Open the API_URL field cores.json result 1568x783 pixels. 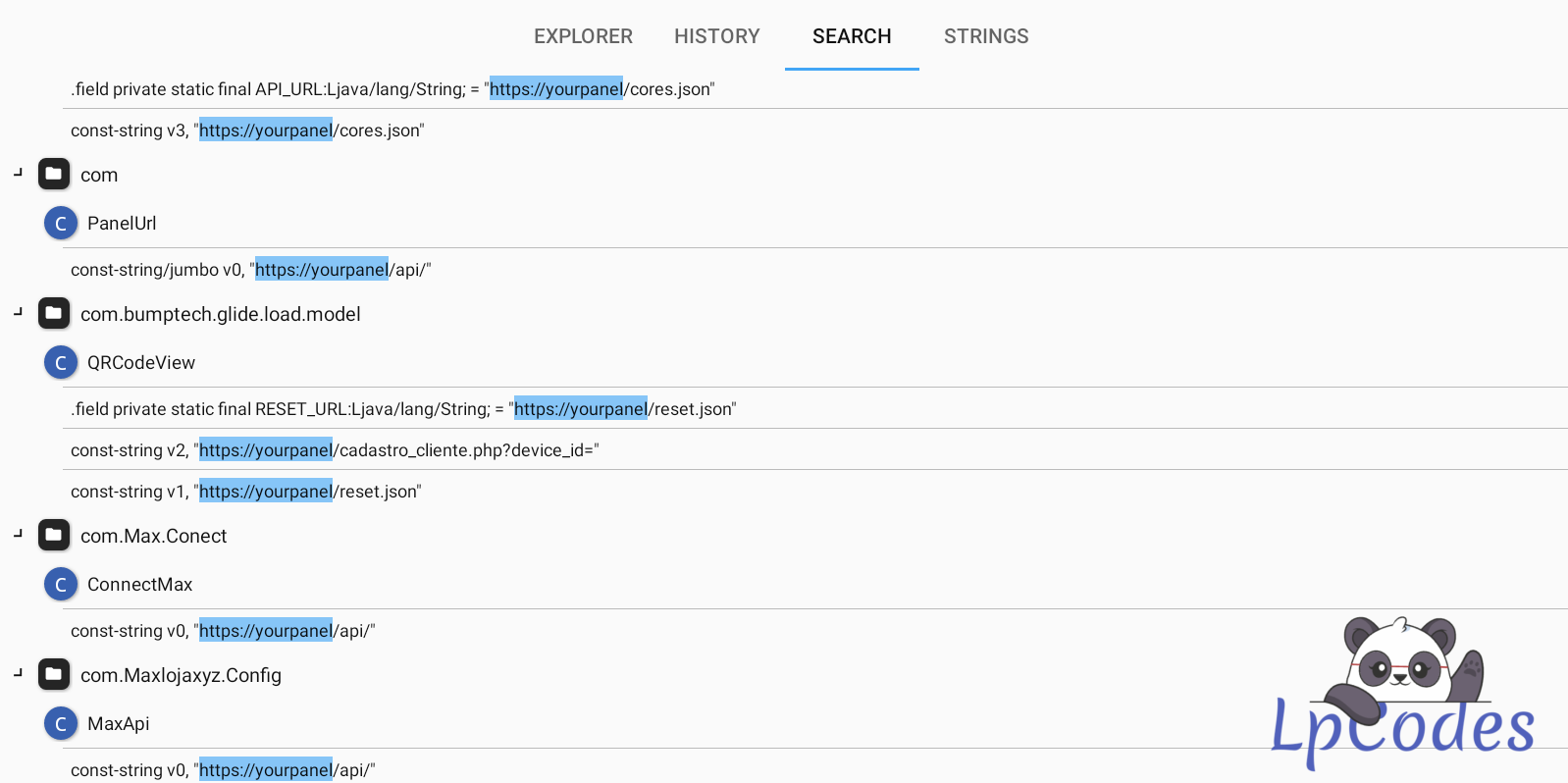point(392,89)
